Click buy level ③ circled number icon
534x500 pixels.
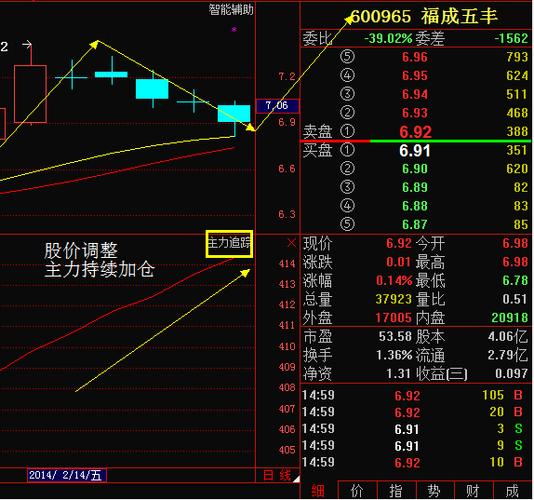coord(347,187)
